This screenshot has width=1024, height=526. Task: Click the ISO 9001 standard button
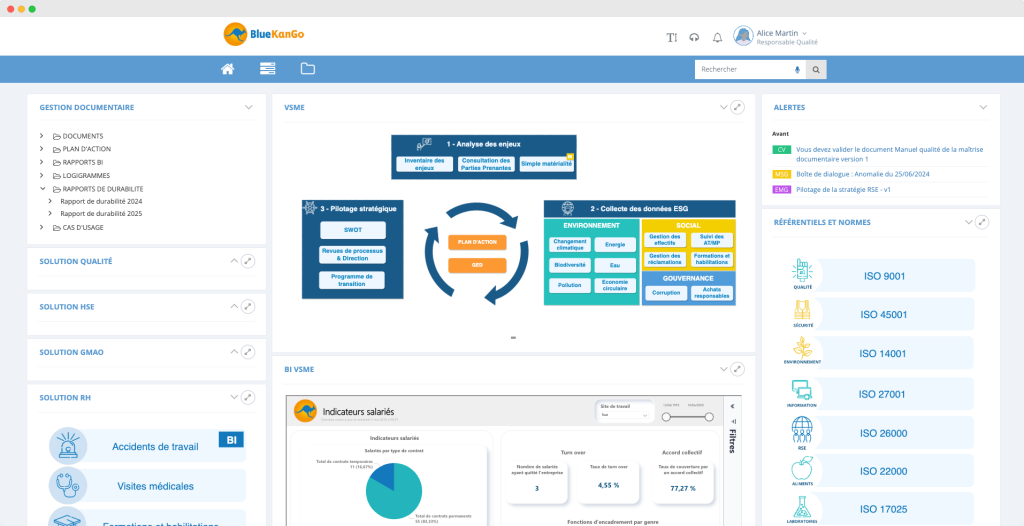[x=883, y=275]
